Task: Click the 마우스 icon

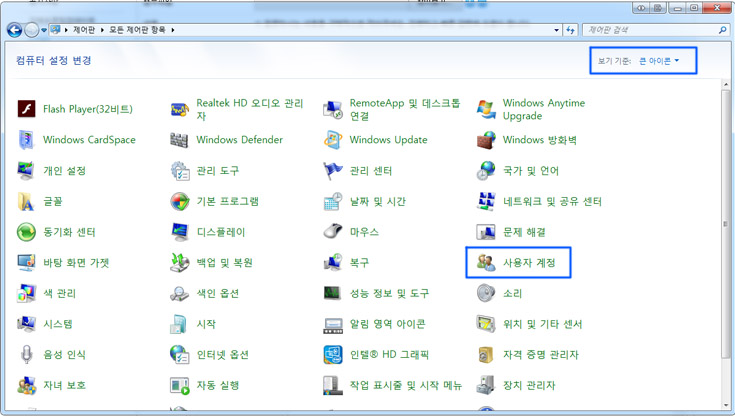Action: tap(333, 232)
